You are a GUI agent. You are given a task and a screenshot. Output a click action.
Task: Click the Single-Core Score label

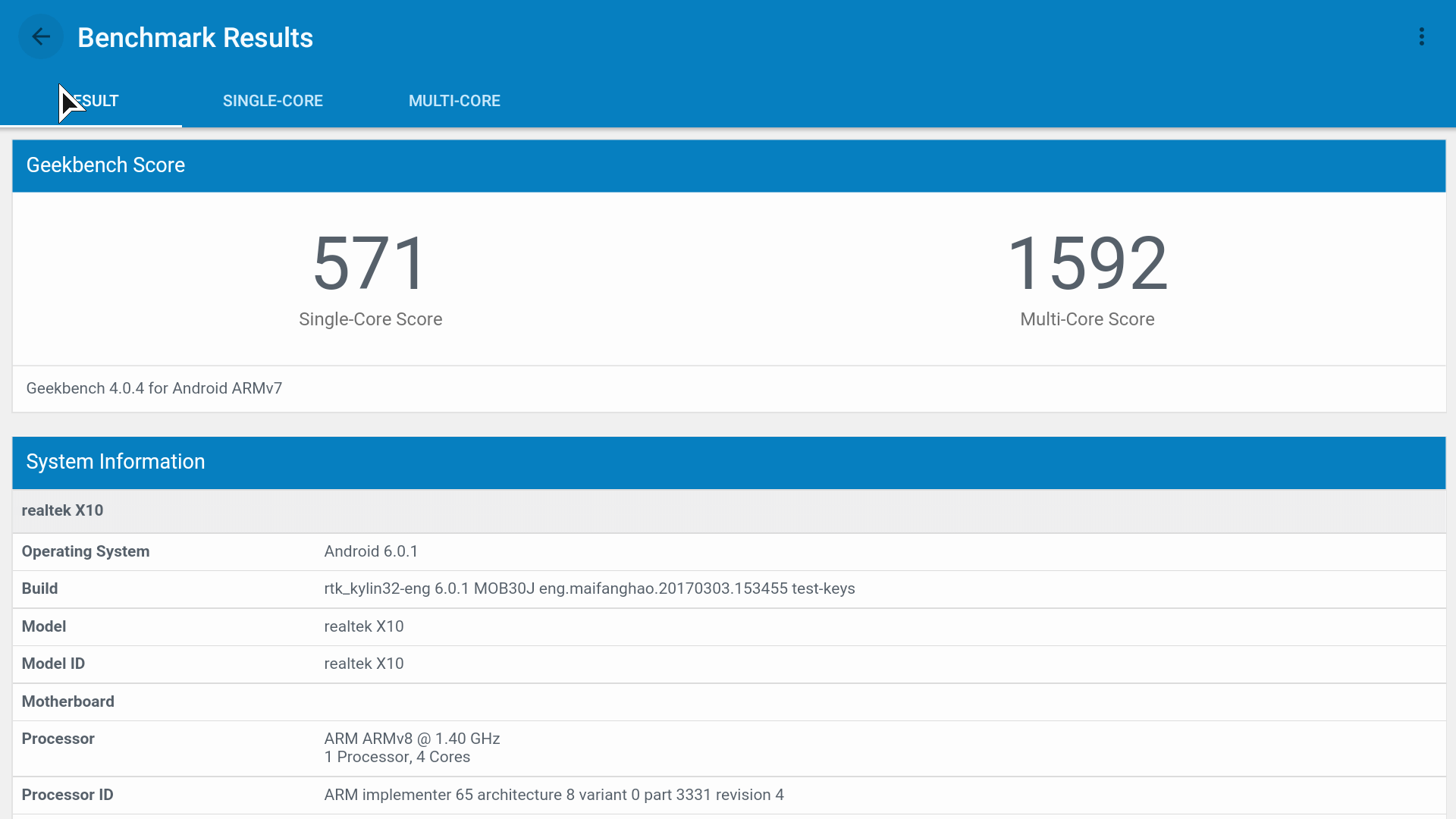pyautogui.click(x=370, y=319)
